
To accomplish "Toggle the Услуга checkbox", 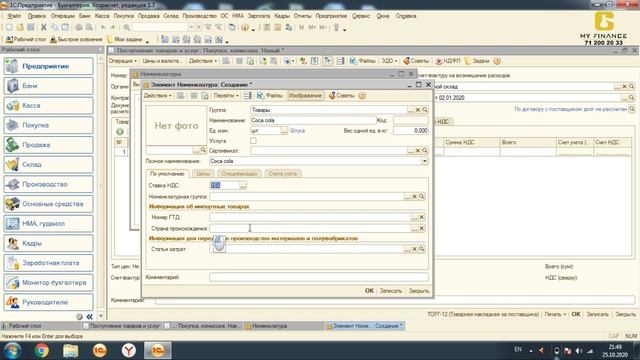I will pos(253,141).
